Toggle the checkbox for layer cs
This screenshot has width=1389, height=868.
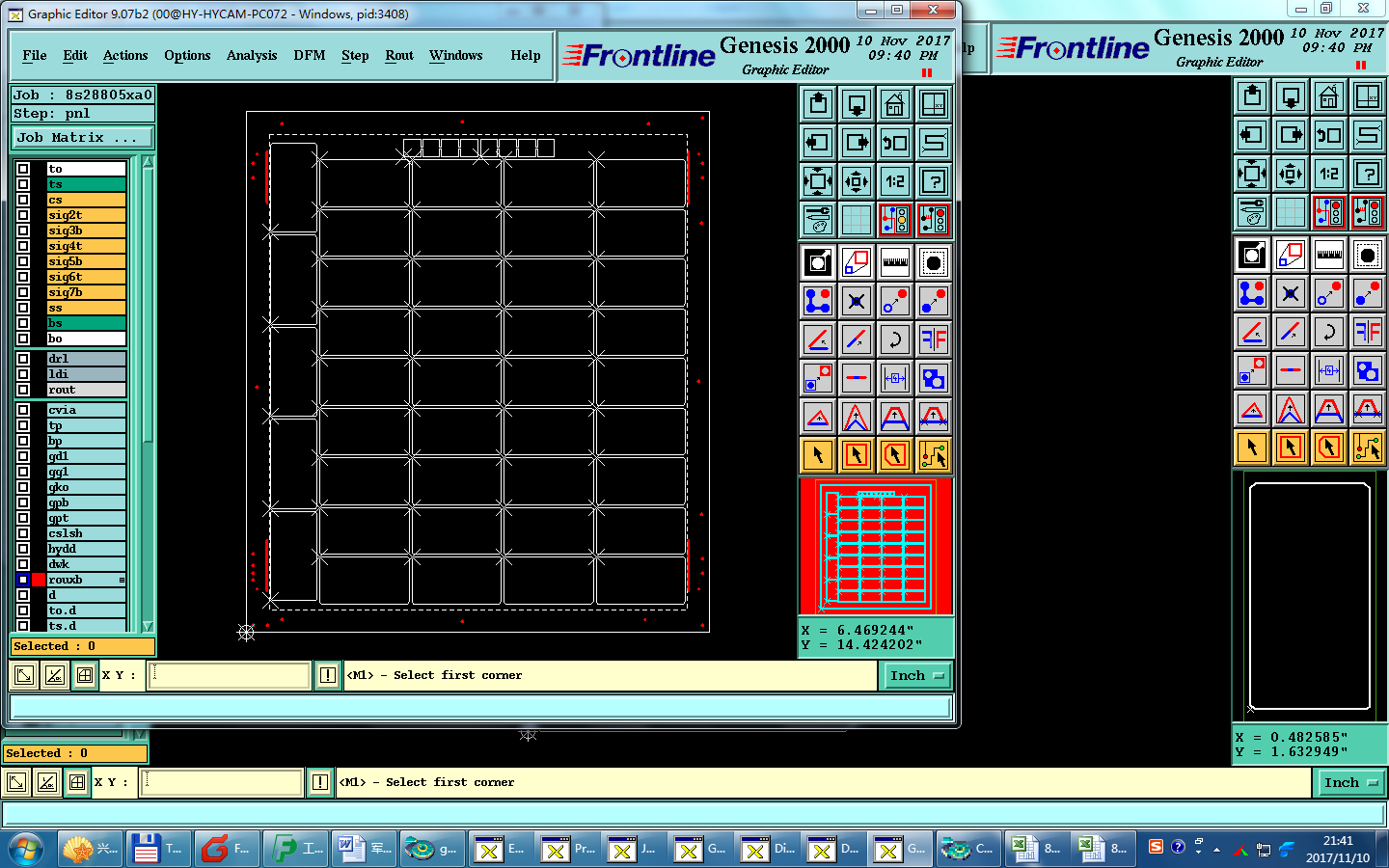(23, 200)
